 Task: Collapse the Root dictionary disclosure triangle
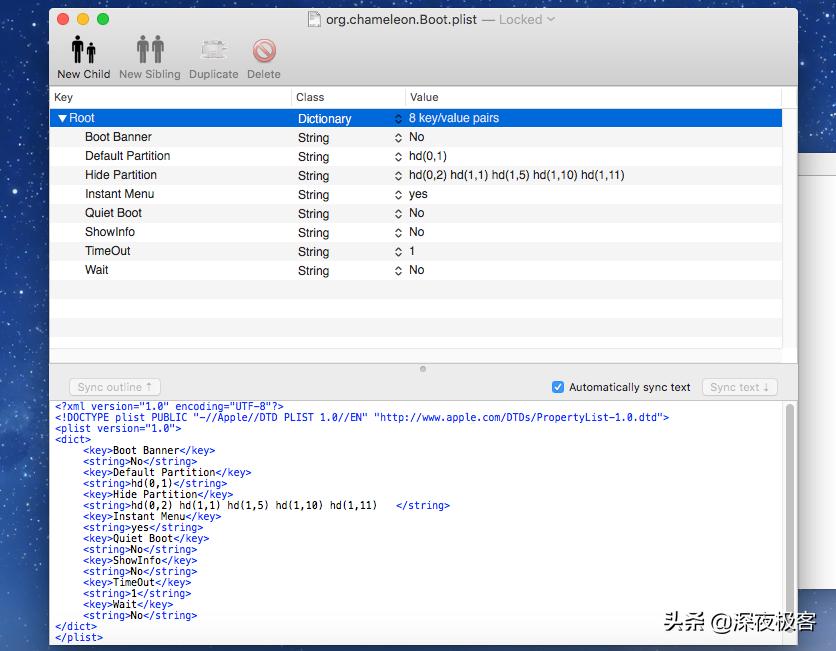[x=62, y=117]
